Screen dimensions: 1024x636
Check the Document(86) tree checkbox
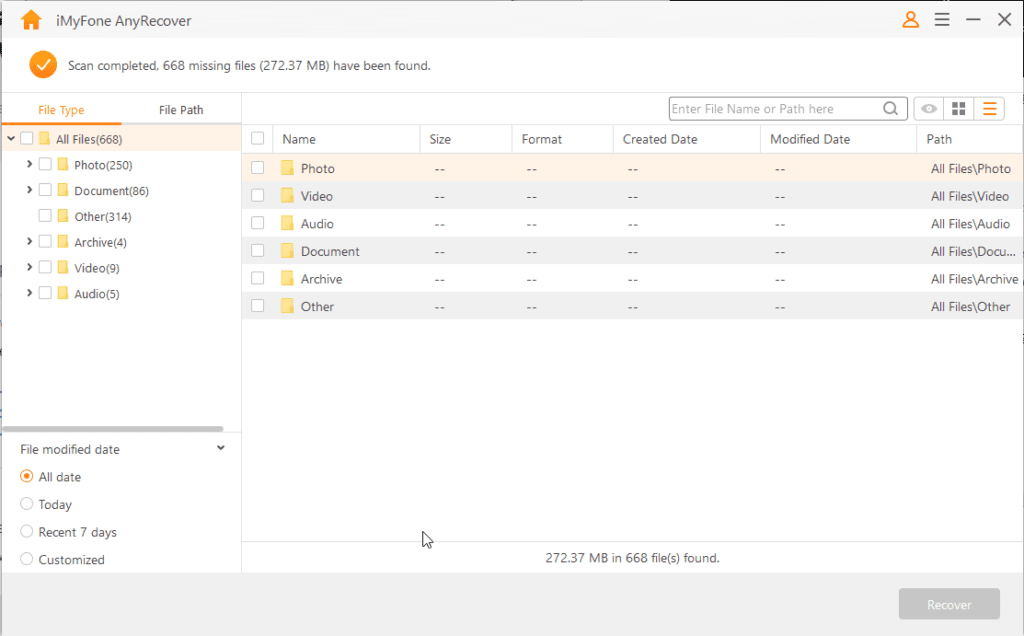coord(45,190)
